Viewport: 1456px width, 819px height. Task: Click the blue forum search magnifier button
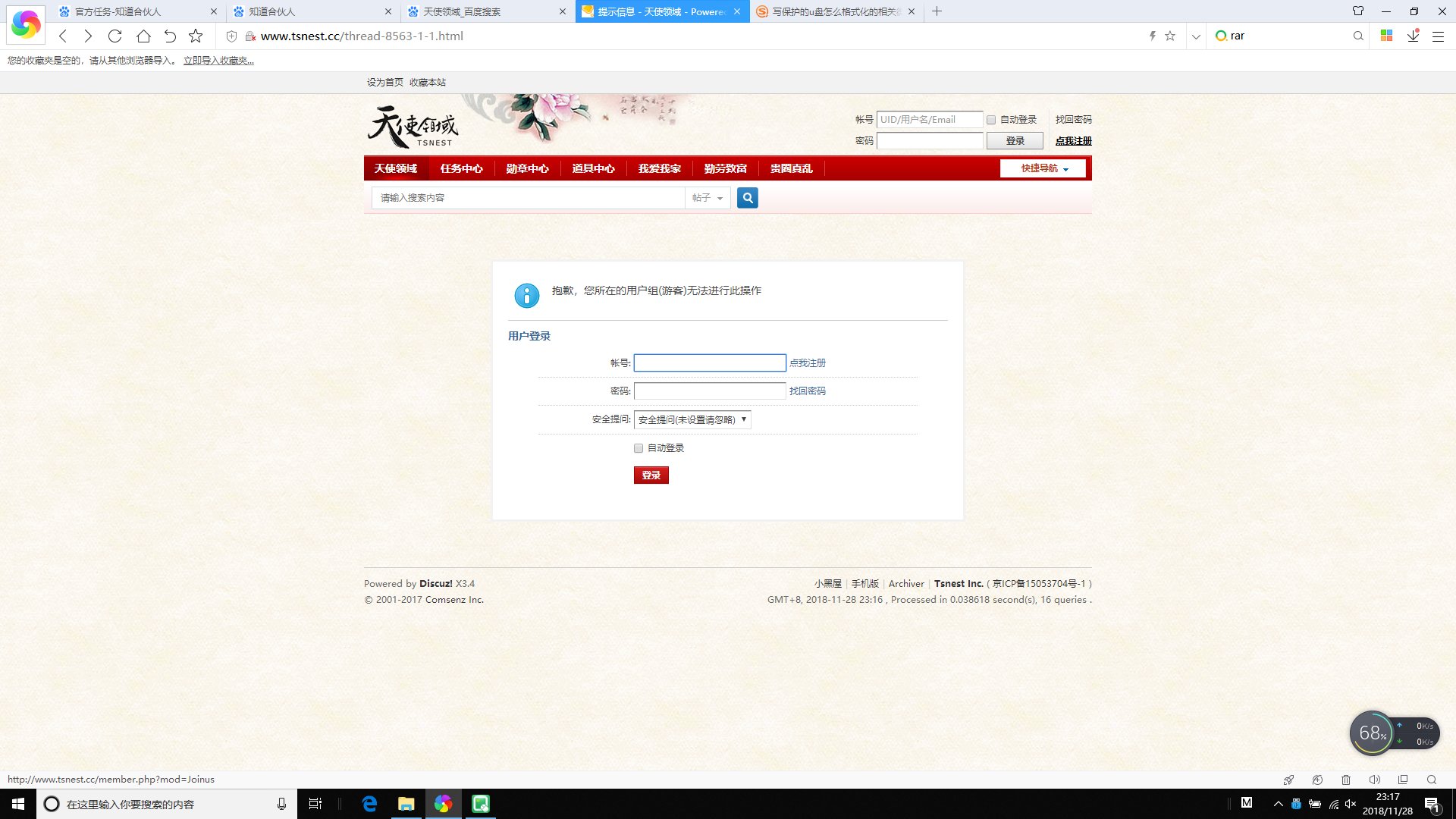pos(747,198)
